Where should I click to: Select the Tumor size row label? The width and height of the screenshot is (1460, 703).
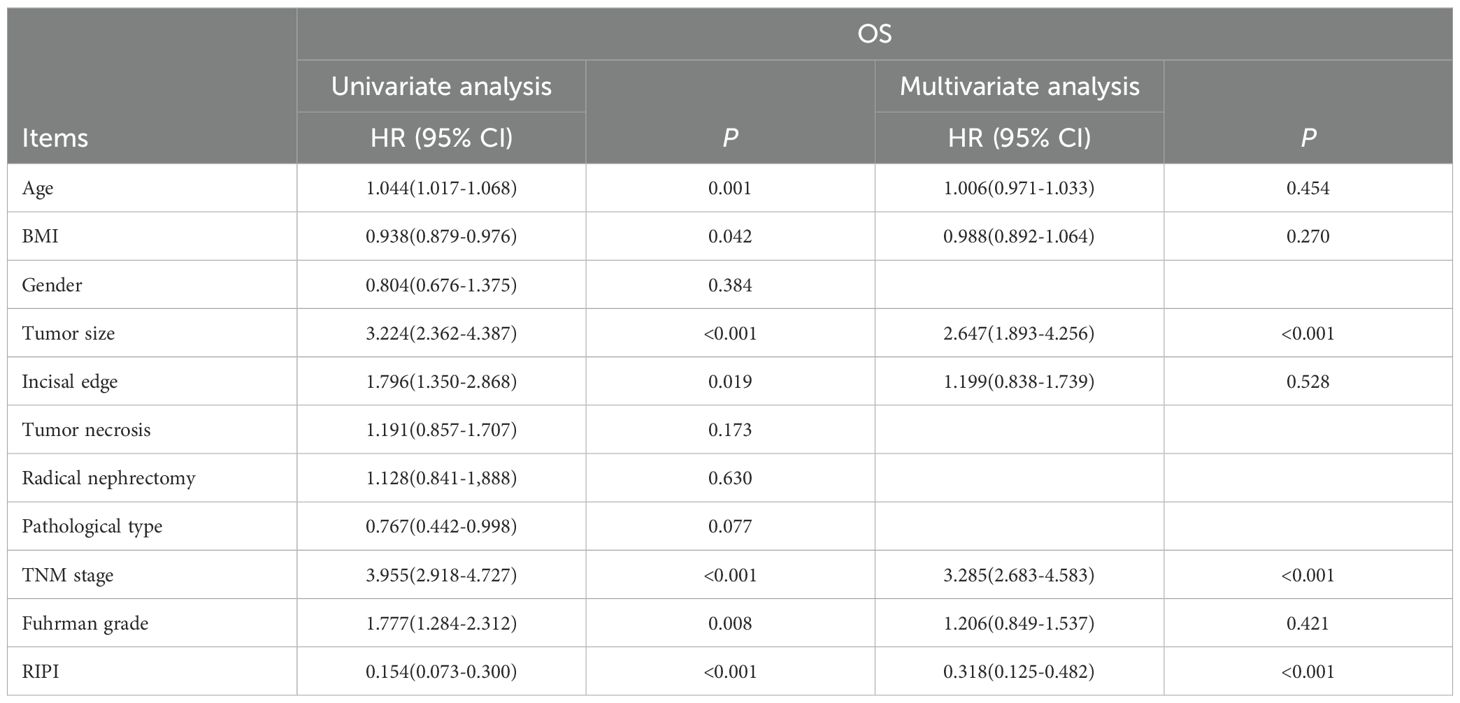coord(68,333)
